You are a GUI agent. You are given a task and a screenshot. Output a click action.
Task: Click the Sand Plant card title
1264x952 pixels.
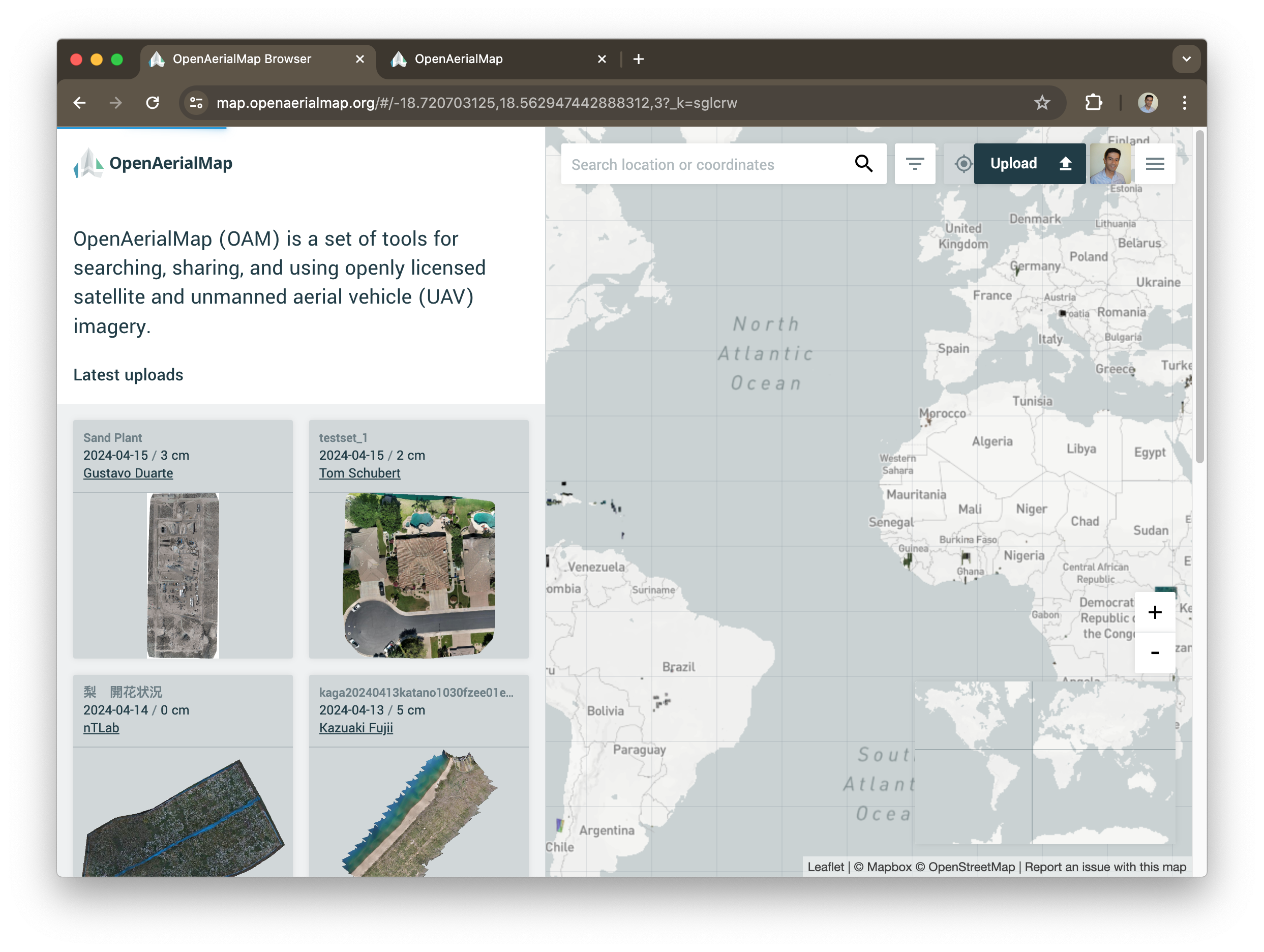(x=112, y=438)
